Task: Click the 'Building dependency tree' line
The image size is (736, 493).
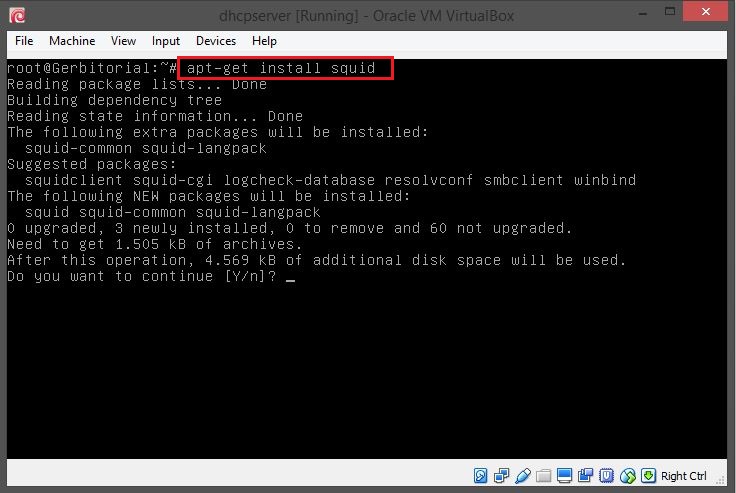Action: tap(115, 100)
